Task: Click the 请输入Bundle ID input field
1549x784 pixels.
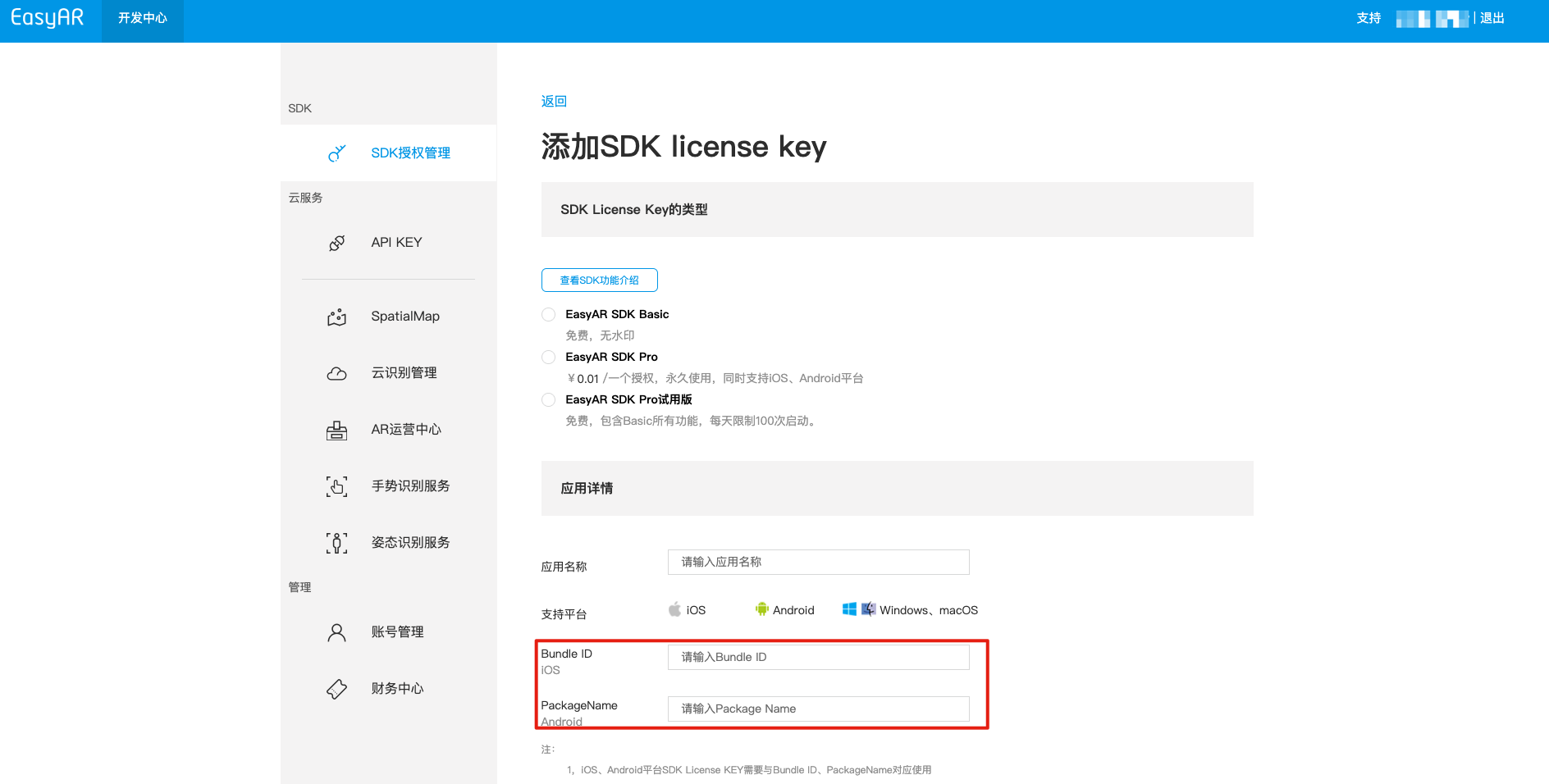Action: (817, 657)
